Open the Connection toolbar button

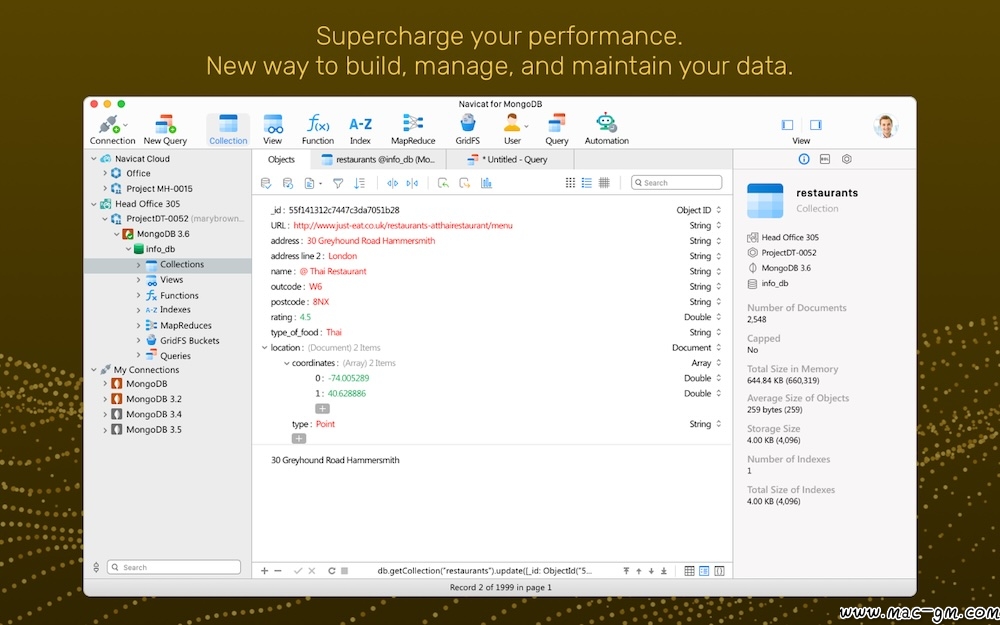112,129
